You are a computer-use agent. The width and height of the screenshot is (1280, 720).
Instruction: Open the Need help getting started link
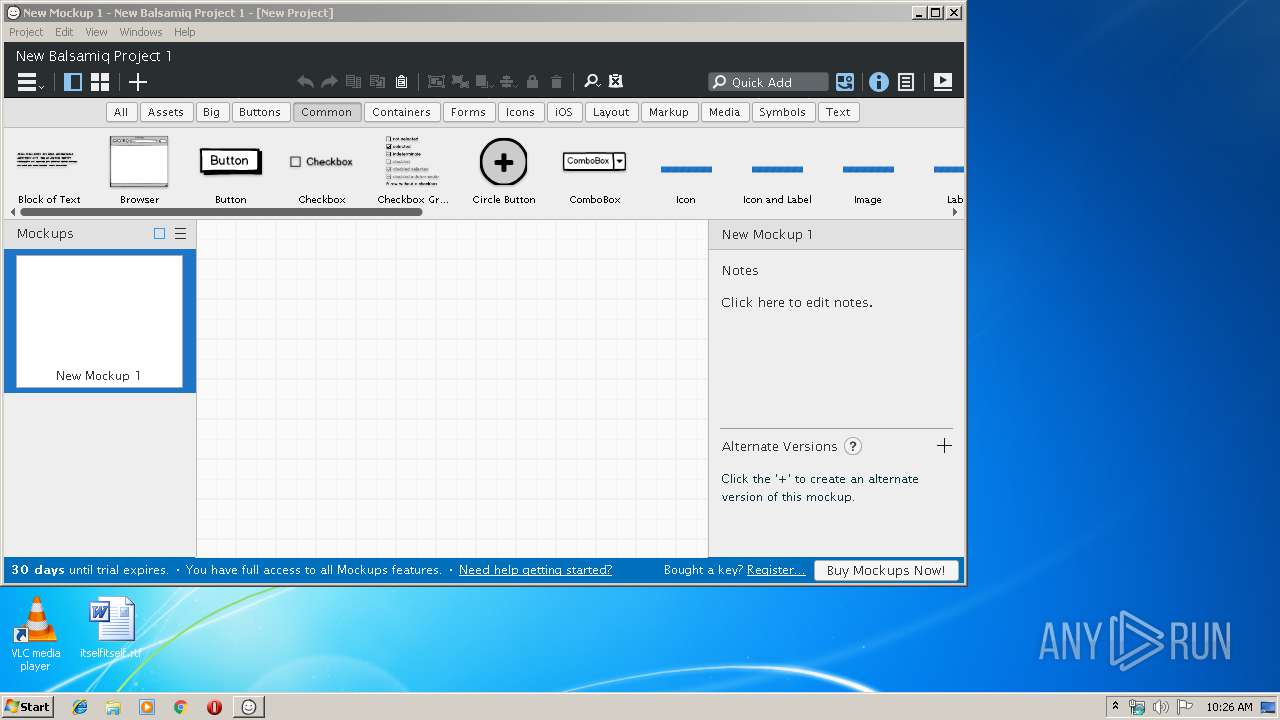coord(535,570)
